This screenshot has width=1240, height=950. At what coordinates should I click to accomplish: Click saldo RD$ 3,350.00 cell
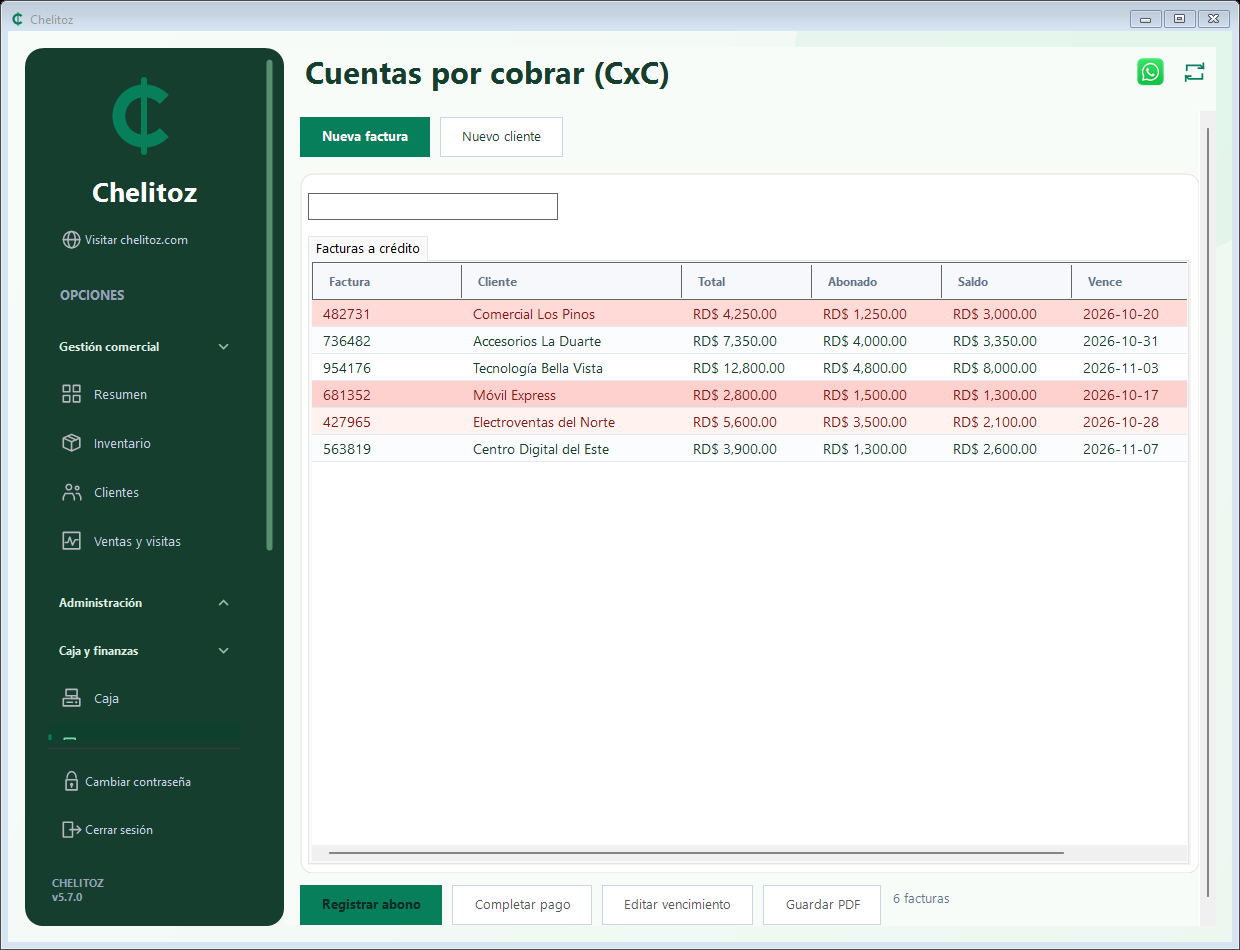click(995, 341)
